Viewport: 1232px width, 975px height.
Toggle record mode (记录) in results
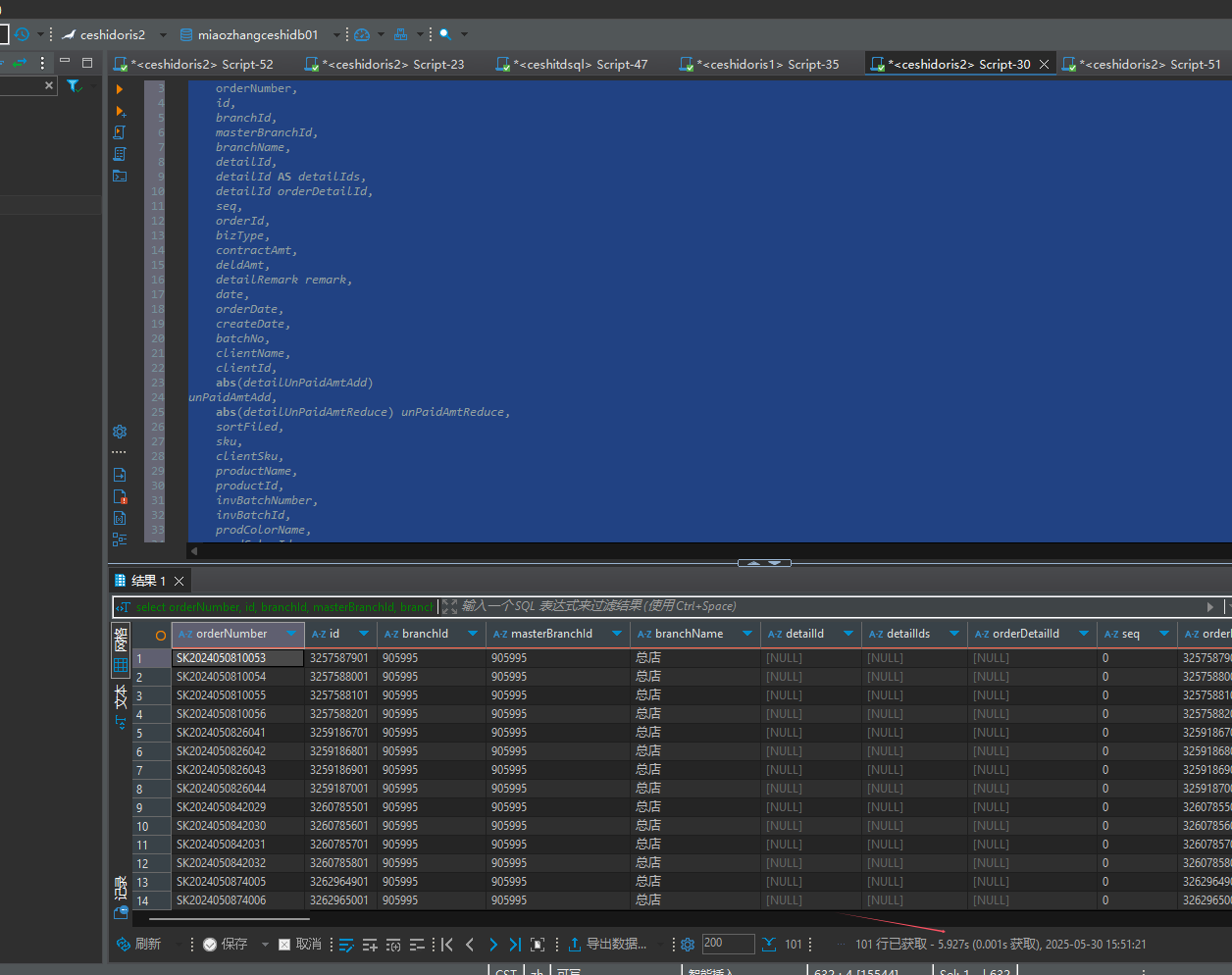pyautogui.click(x=121, y=896)
